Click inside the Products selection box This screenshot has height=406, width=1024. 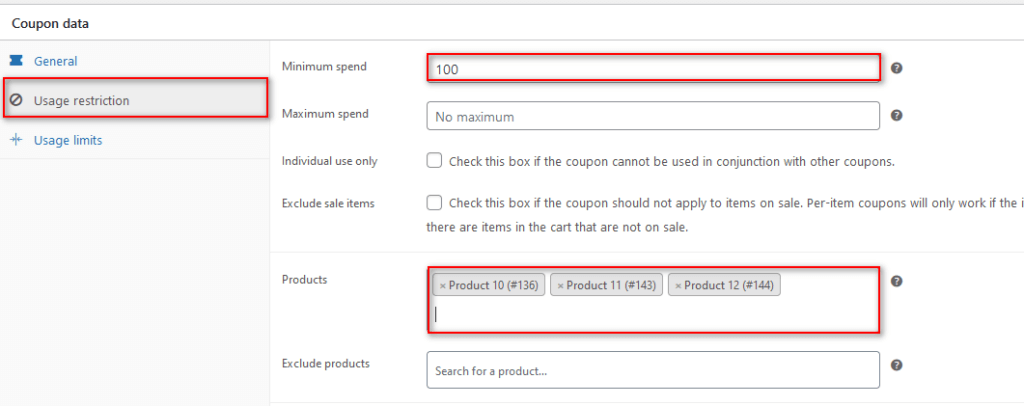(x=653, y=300)
